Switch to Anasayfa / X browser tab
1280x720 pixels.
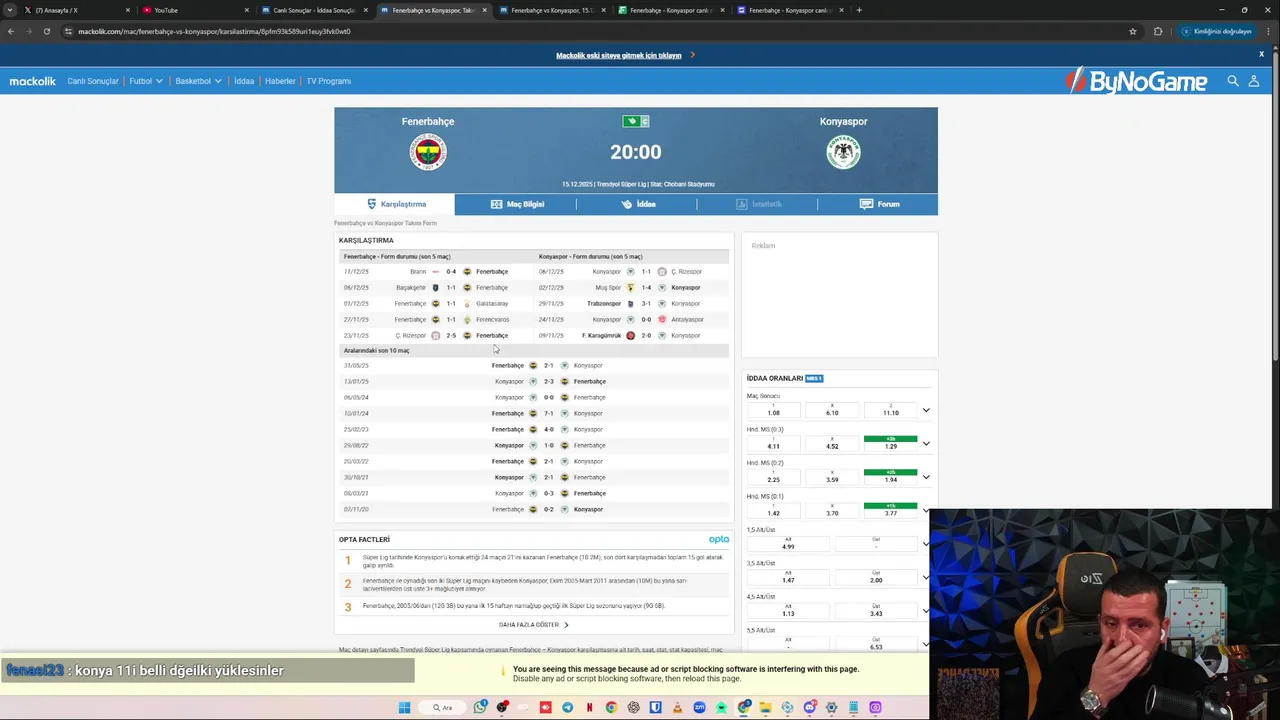pos(75,10)
